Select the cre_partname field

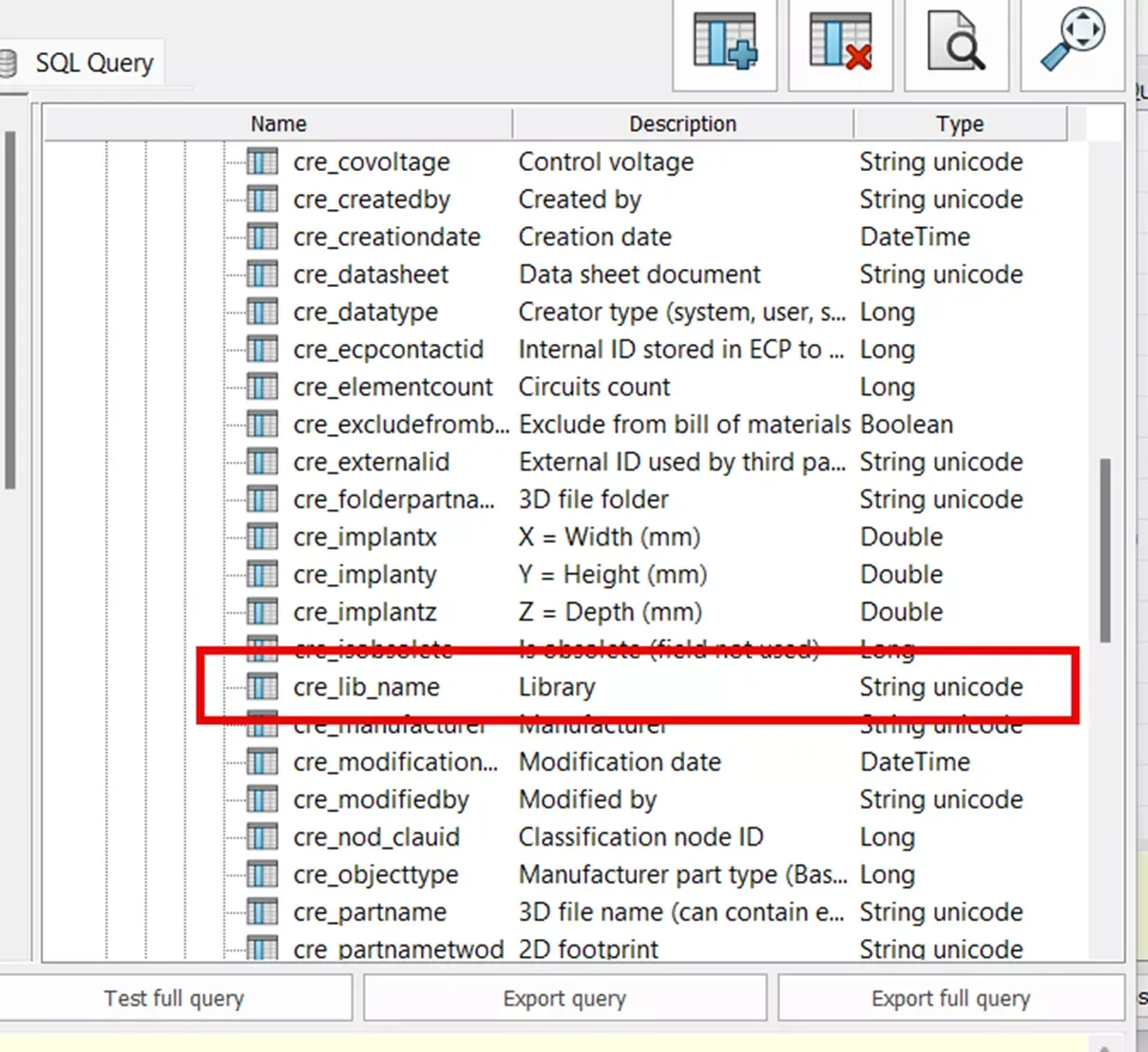click(370, 912)
